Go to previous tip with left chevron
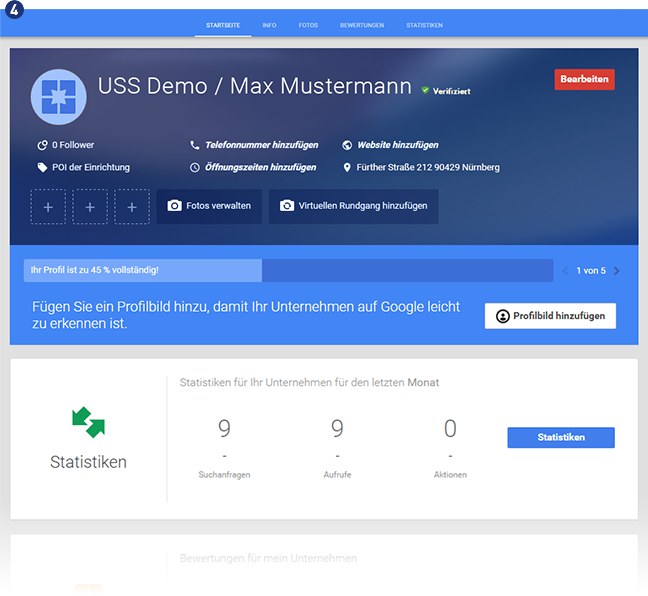Screen dimensions: 648x596 coord(565,271)
